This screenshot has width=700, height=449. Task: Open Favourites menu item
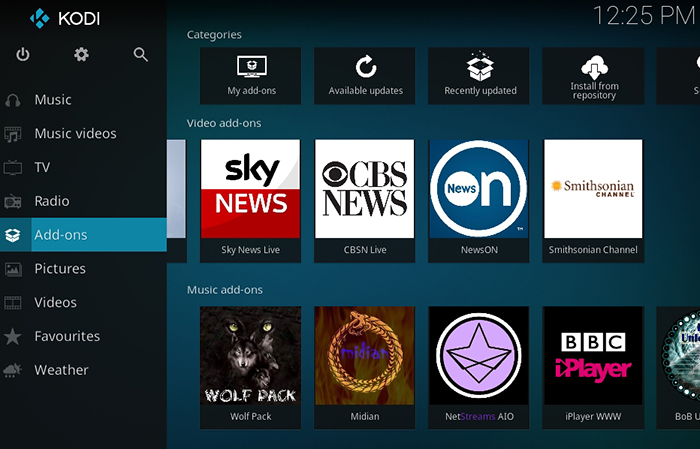(x=83, y=336)
